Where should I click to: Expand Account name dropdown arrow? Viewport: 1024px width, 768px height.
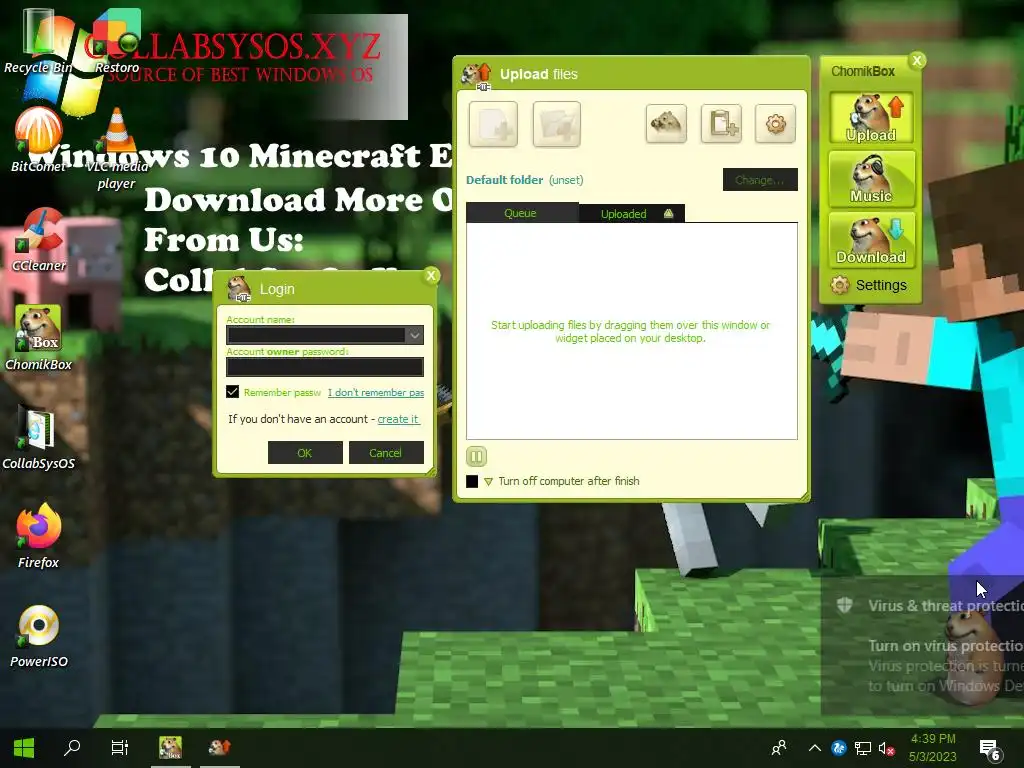(414, 335)
